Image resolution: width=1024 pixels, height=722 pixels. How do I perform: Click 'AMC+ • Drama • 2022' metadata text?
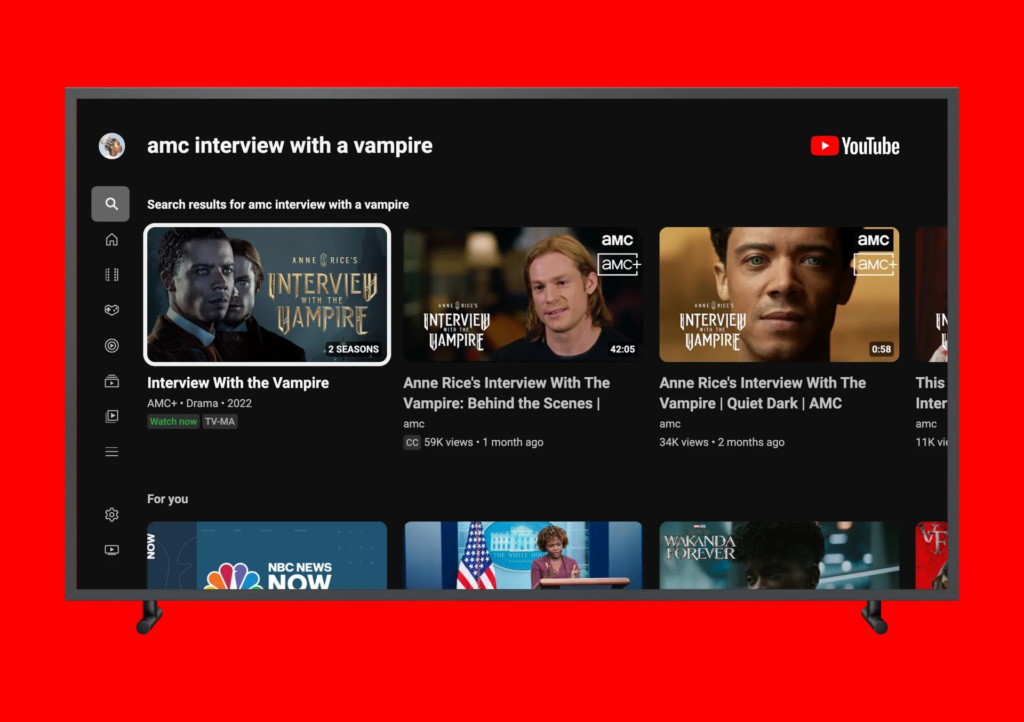(199, 403)
